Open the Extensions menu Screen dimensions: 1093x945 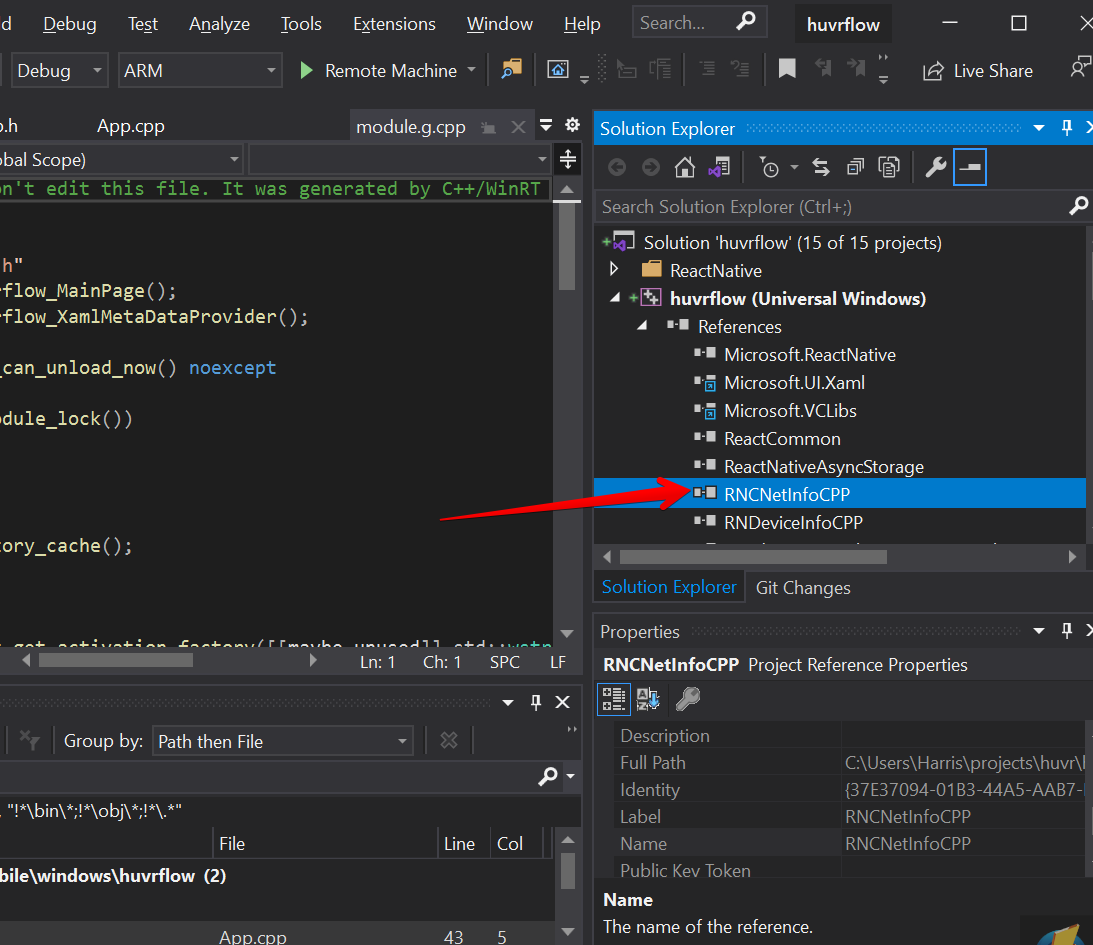[395, 23]
